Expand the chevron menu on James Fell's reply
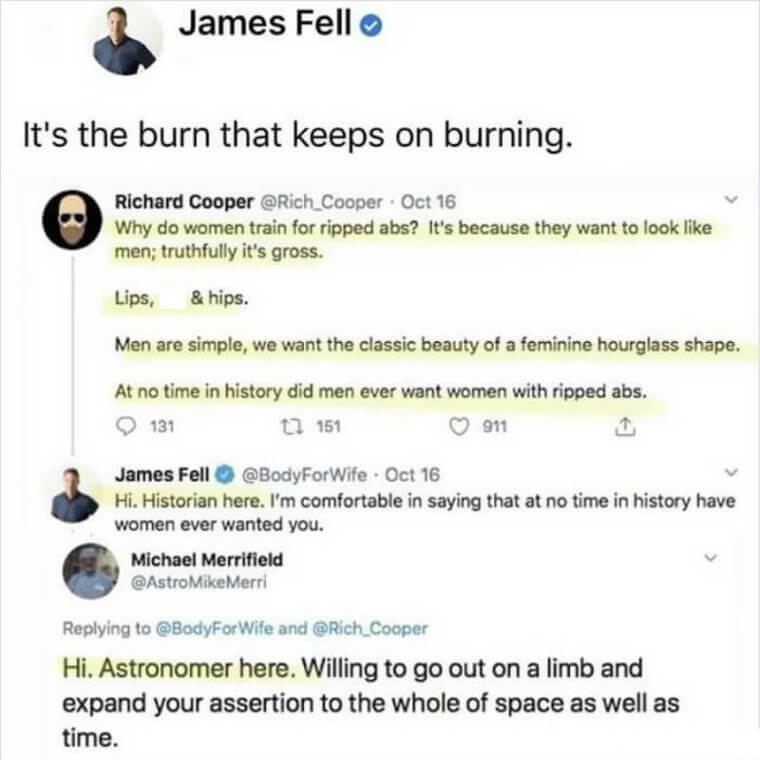This screenshot has width=760, height=760. pos(731,472)
